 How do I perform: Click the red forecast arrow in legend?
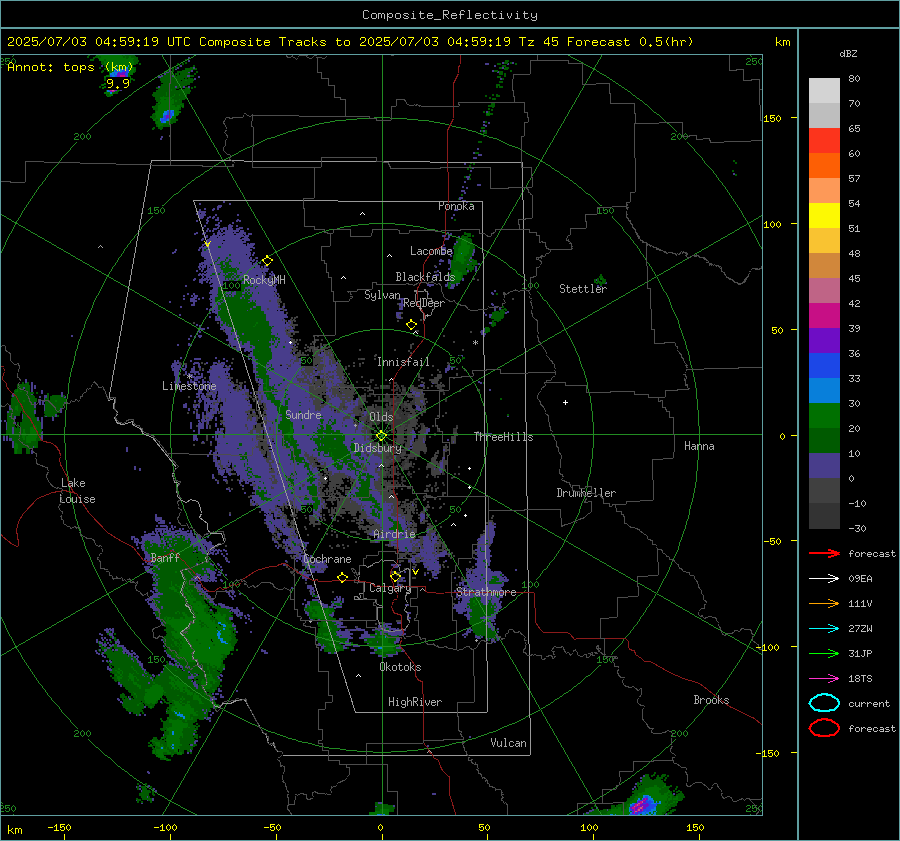(x=824, y=553)
